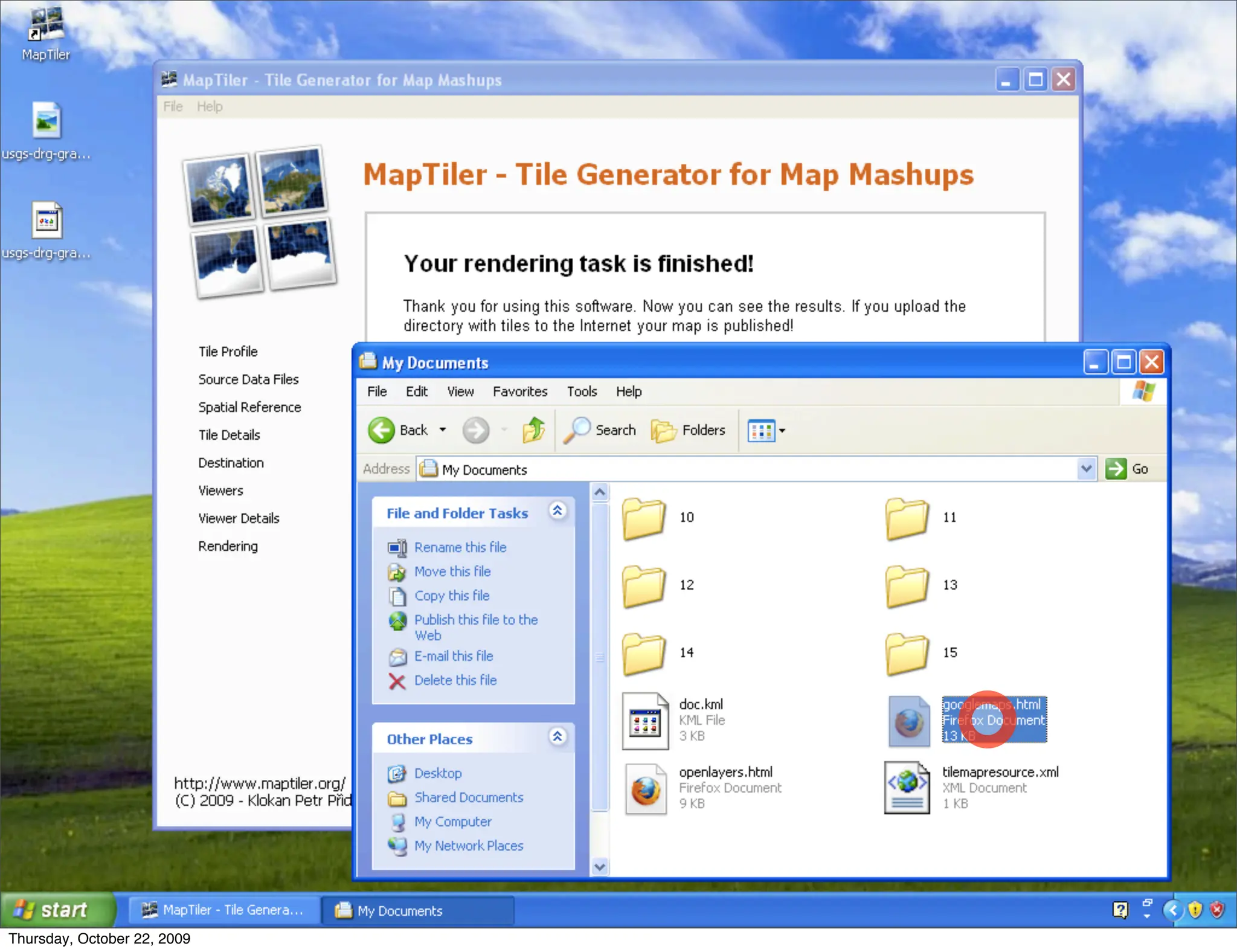Select the tilemapresource.xml file icon
The height and width of the screenshot is (952, 1237).
tap(907, 788)
